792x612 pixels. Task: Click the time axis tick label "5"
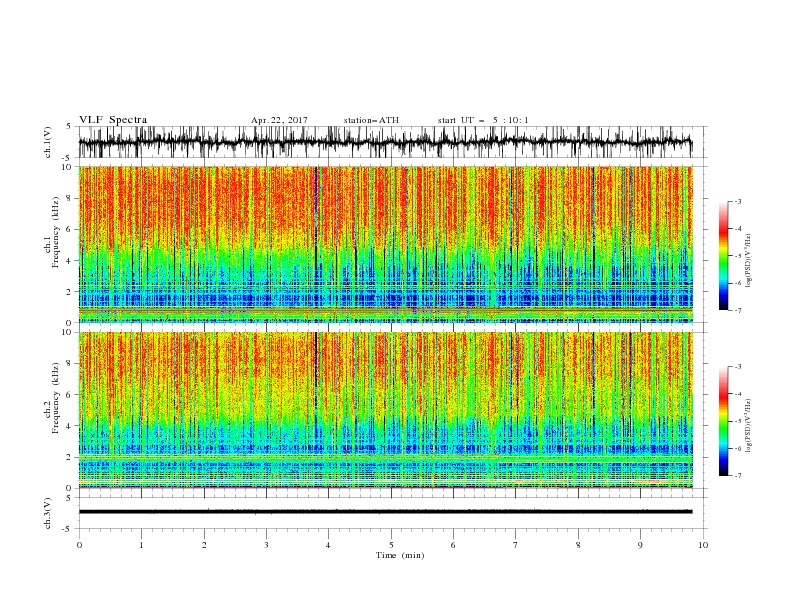click(x=391, y=545)
